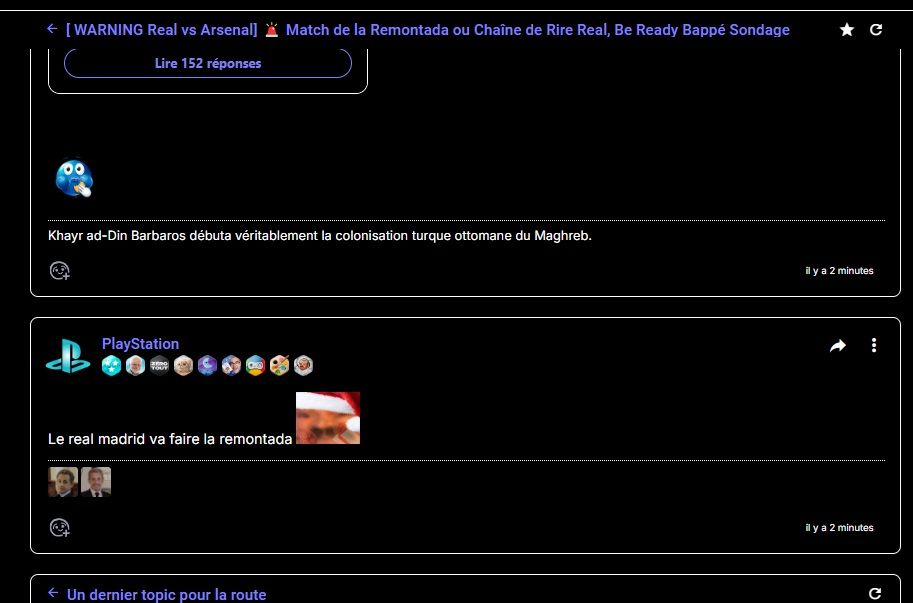Reply to PlayStation's post with share arrow
Viewport: 913px width, 603px height.
pyautogui.click(x=838, y=346)
